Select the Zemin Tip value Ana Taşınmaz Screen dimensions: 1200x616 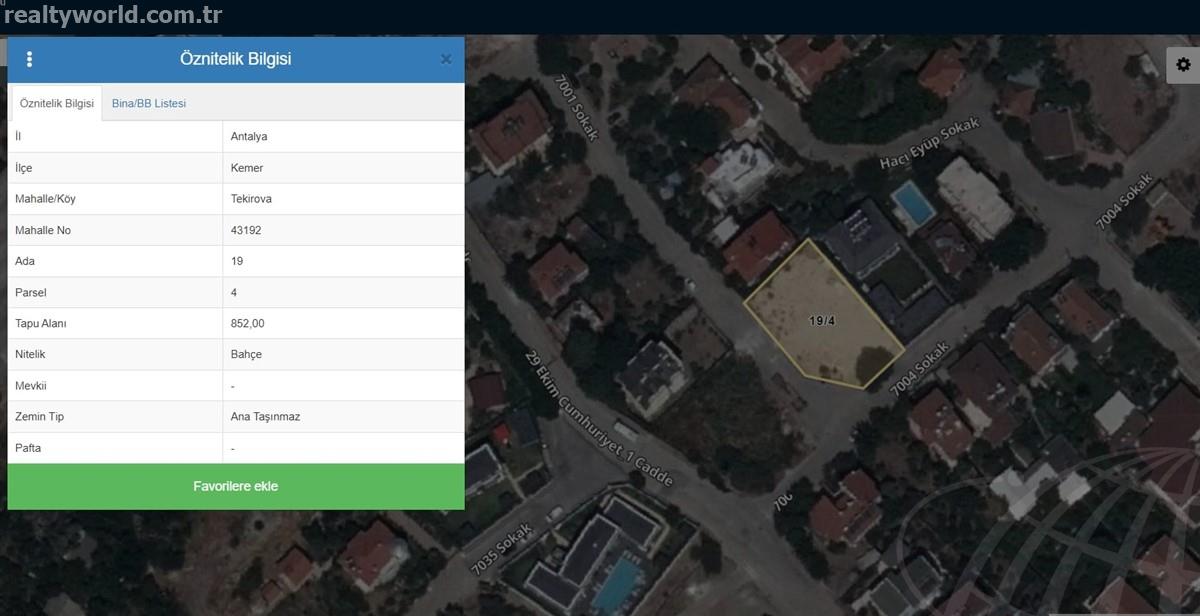coord(265,416)
